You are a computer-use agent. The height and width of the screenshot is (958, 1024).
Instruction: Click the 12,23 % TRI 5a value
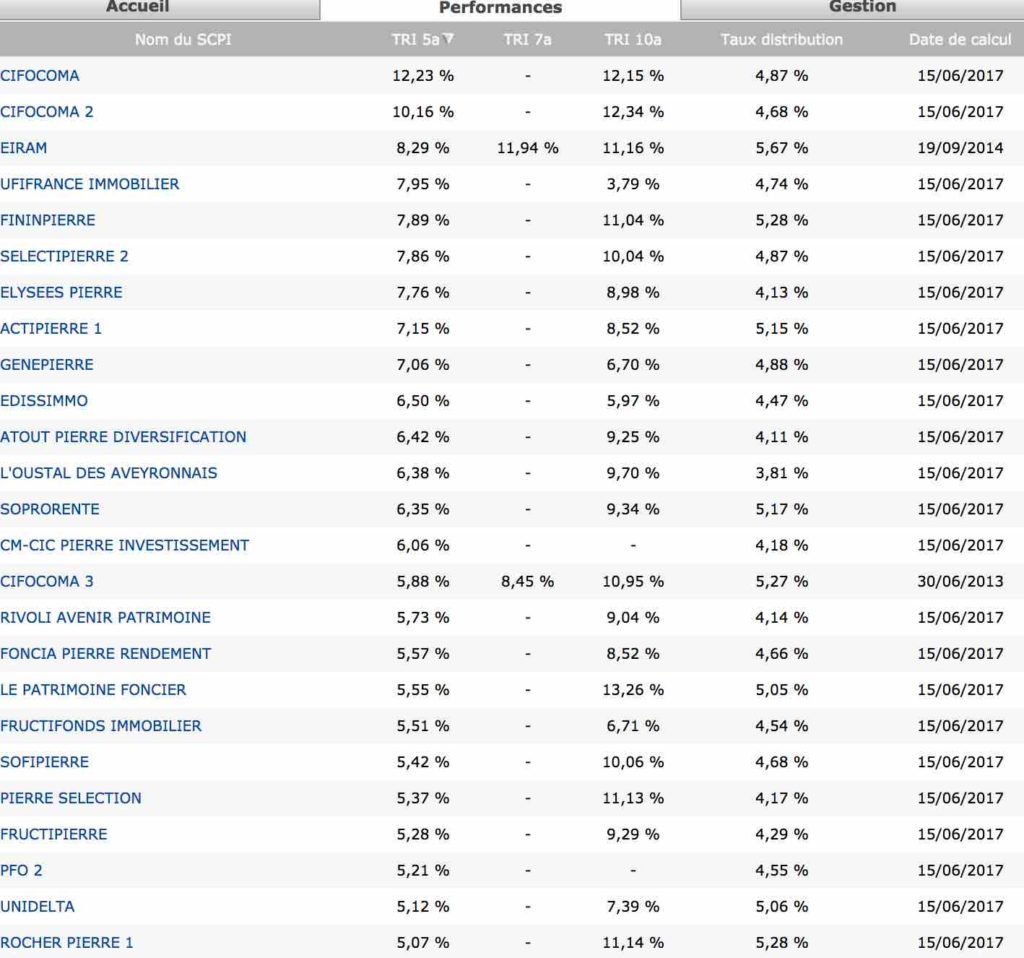(423, 76)
